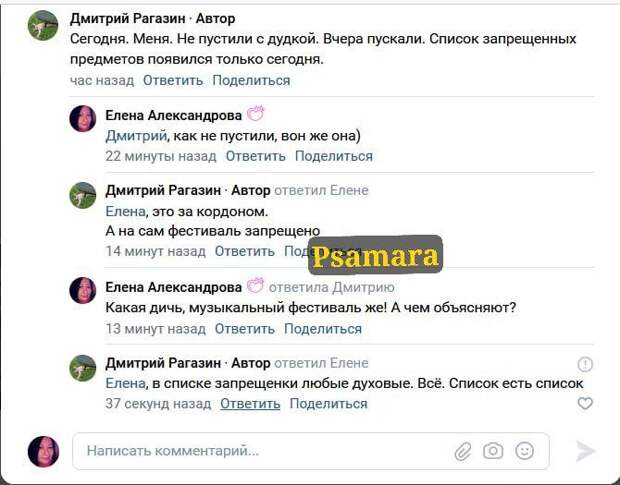Click 'Ответить' under the 'час назад' comment
This screenshot has width=620, height=485.
(x=173, y=80)
